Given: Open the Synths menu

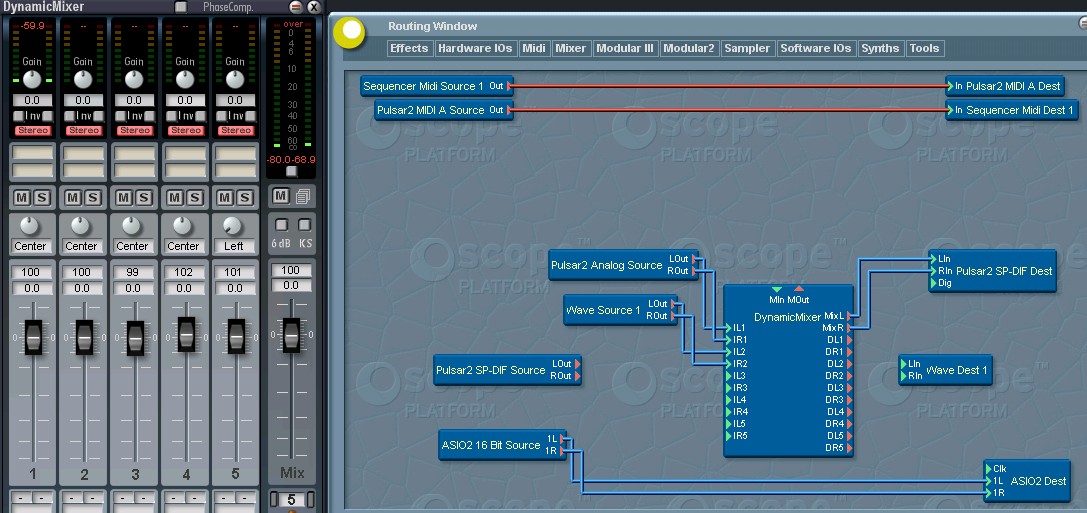Looking at the screenshot, I should tap(880, 49).
